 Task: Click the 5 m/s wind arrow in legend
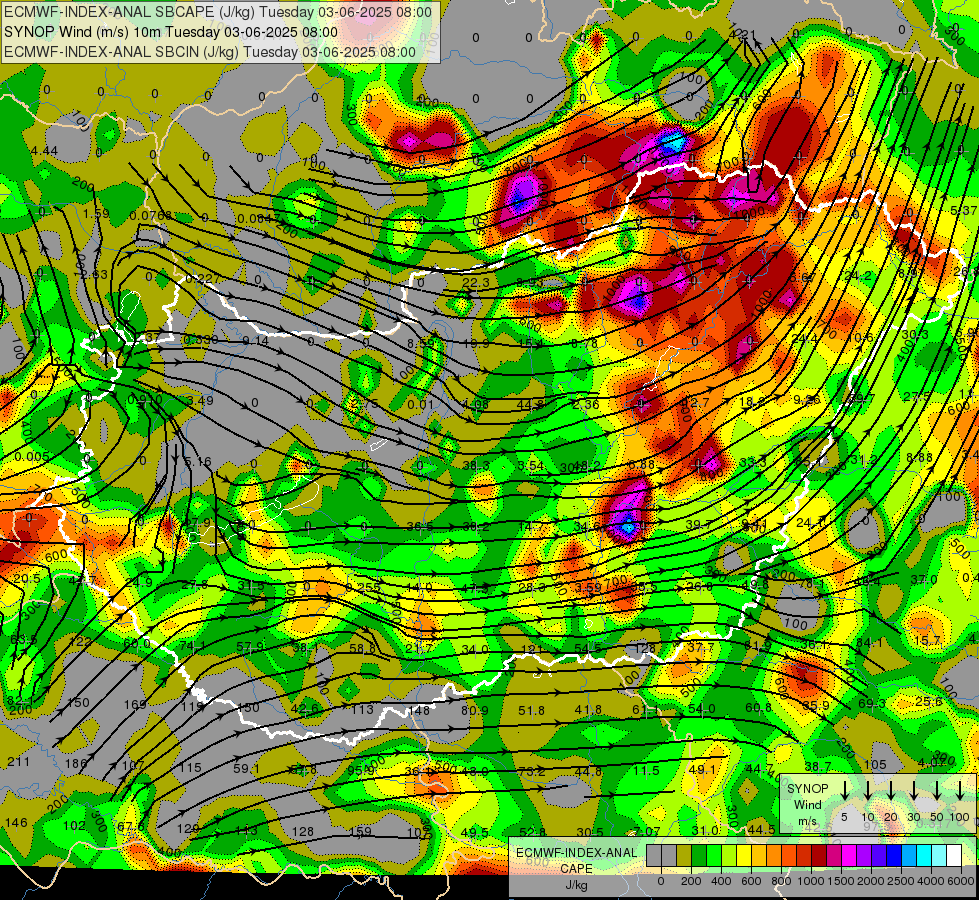coord(845,789)
